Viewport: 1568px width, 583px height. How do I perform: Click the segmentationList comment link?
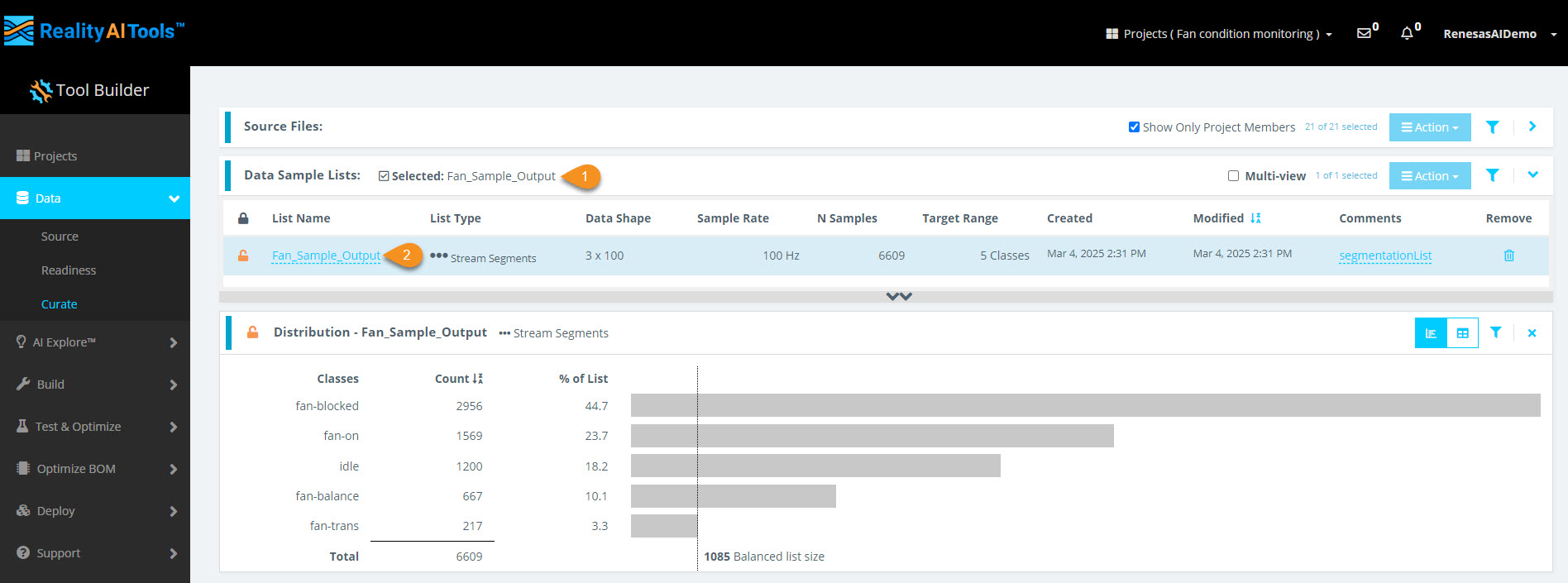tap(1385, 256)
